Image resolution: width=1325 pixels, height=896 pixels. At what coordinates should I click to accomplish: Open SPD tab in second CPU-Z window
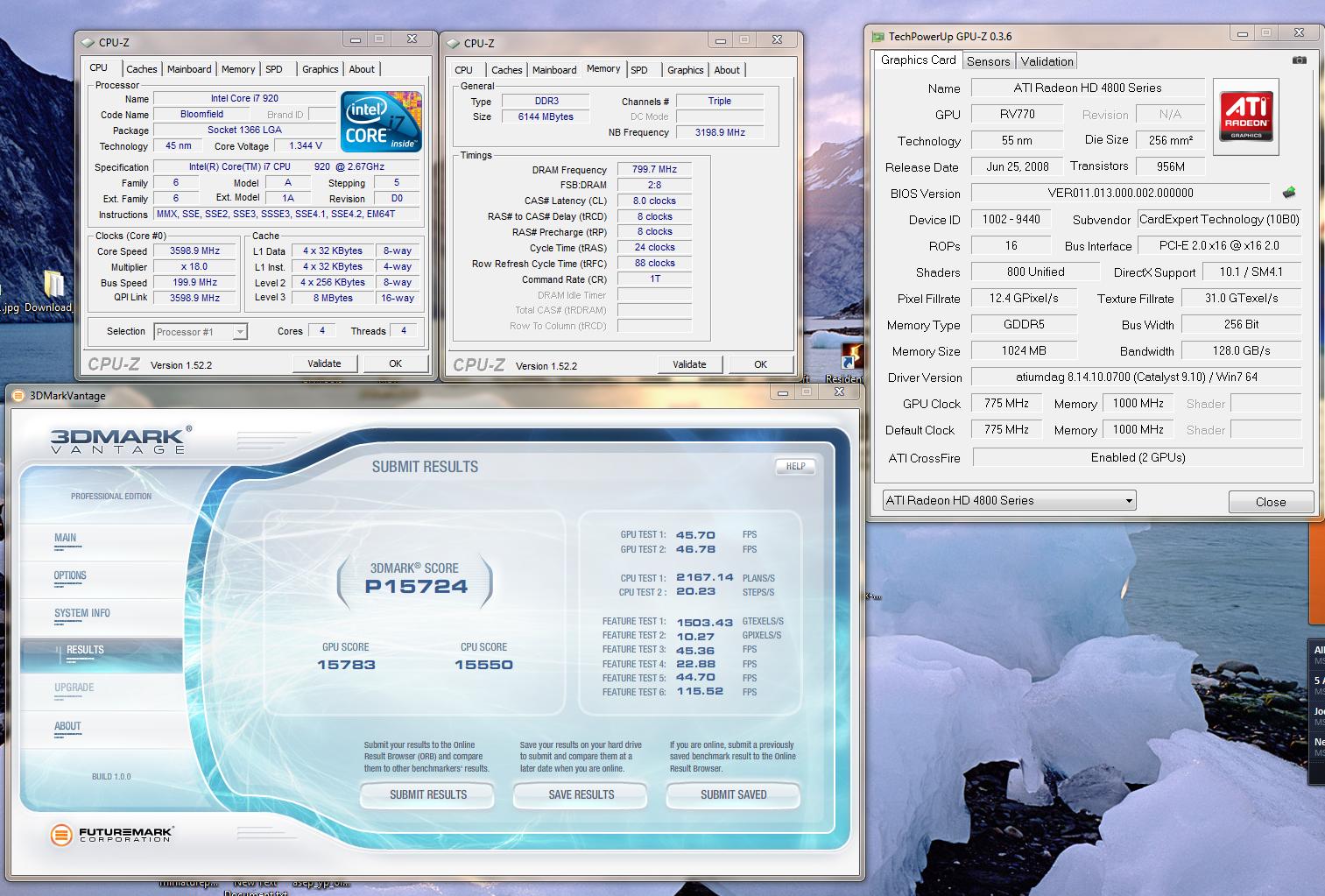tap(640, 70)
